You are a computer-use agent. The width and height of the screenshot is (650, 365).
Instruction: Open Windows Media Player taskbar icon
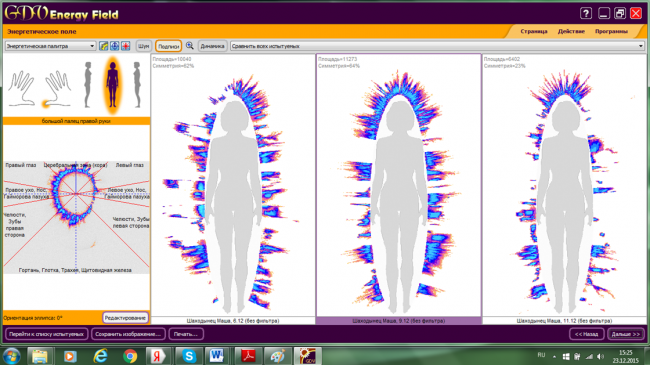(x=70, y=356)
